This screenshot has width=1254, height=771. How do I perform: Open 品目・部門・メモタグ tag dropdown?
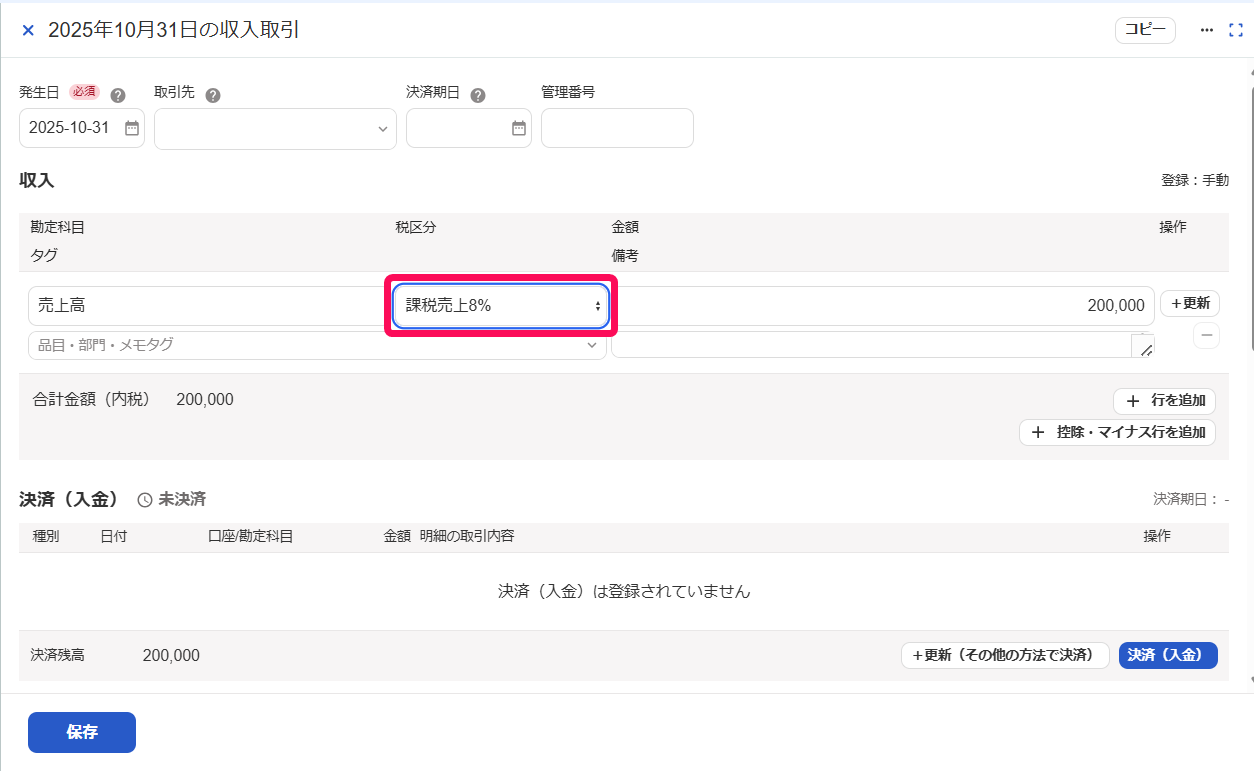(x=317, y=345)
